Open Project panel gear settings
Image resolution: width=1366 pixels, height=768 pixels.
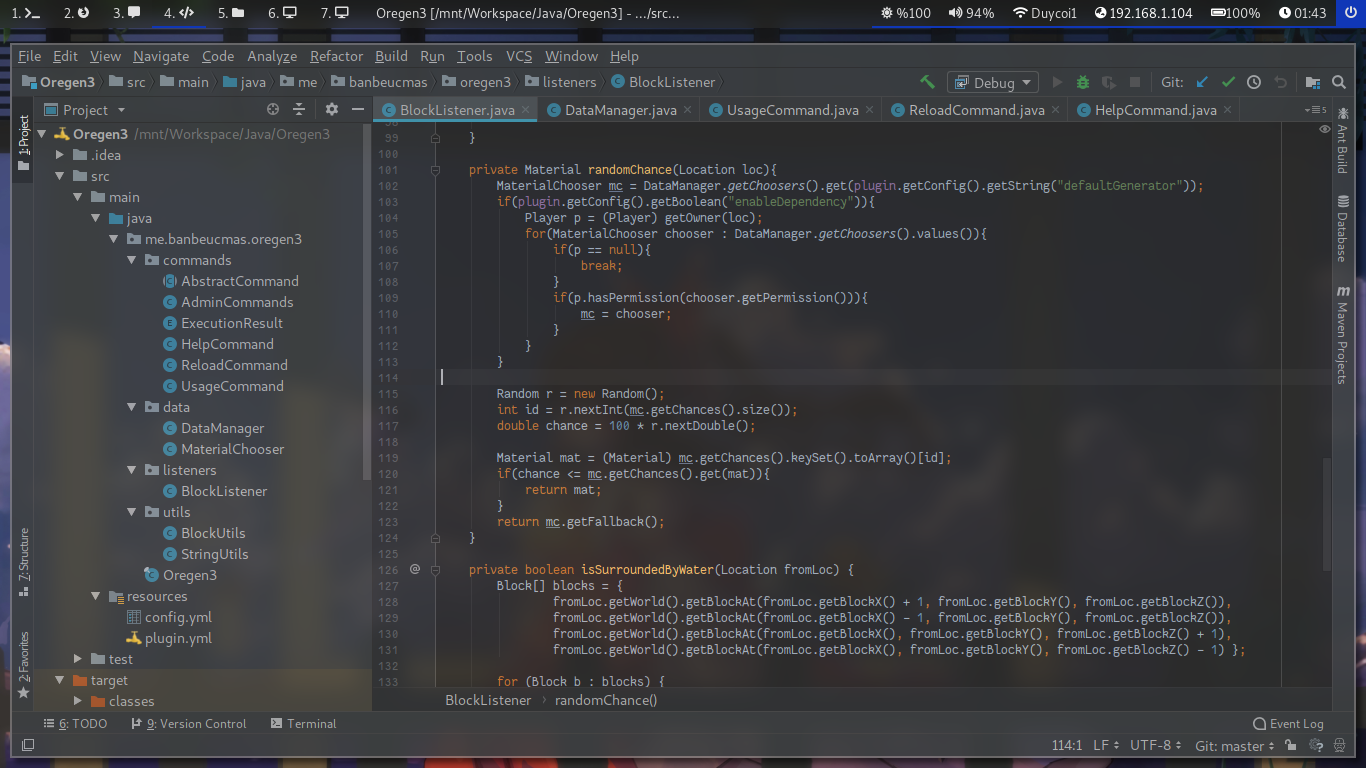tap(332, 109)
